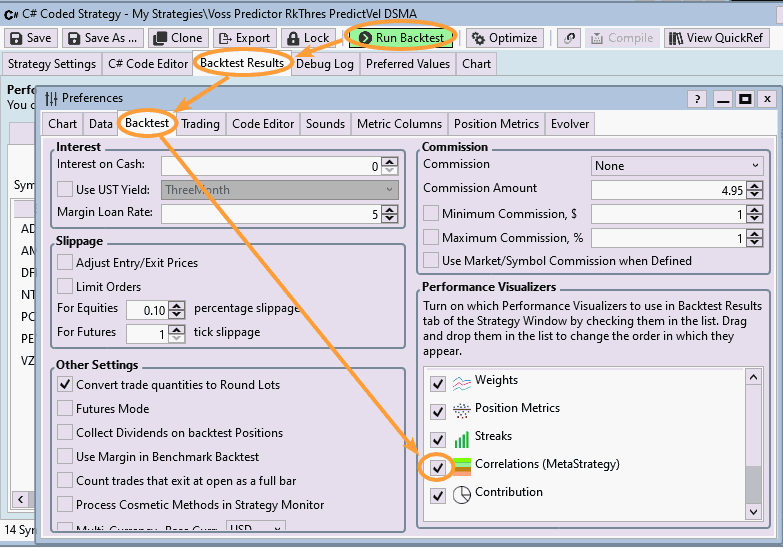Increase the Commission Amount value

coord(755,186)
